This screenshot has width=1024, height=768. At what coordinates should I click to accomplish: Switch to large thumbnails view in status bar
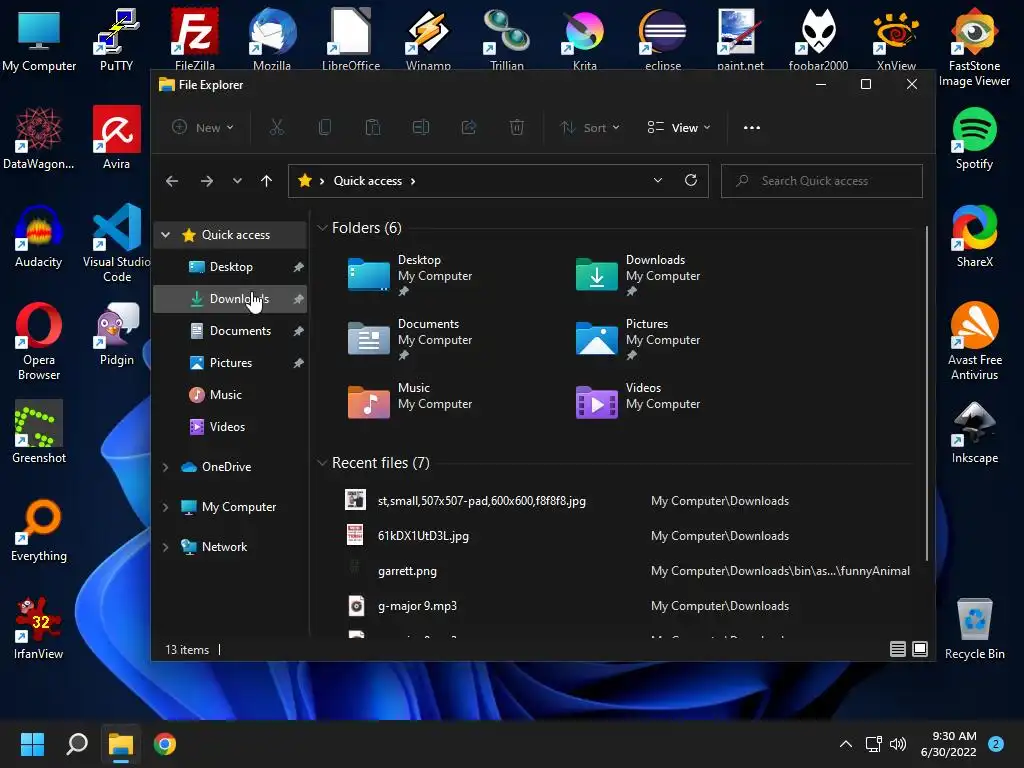click(x=920, y=648)
